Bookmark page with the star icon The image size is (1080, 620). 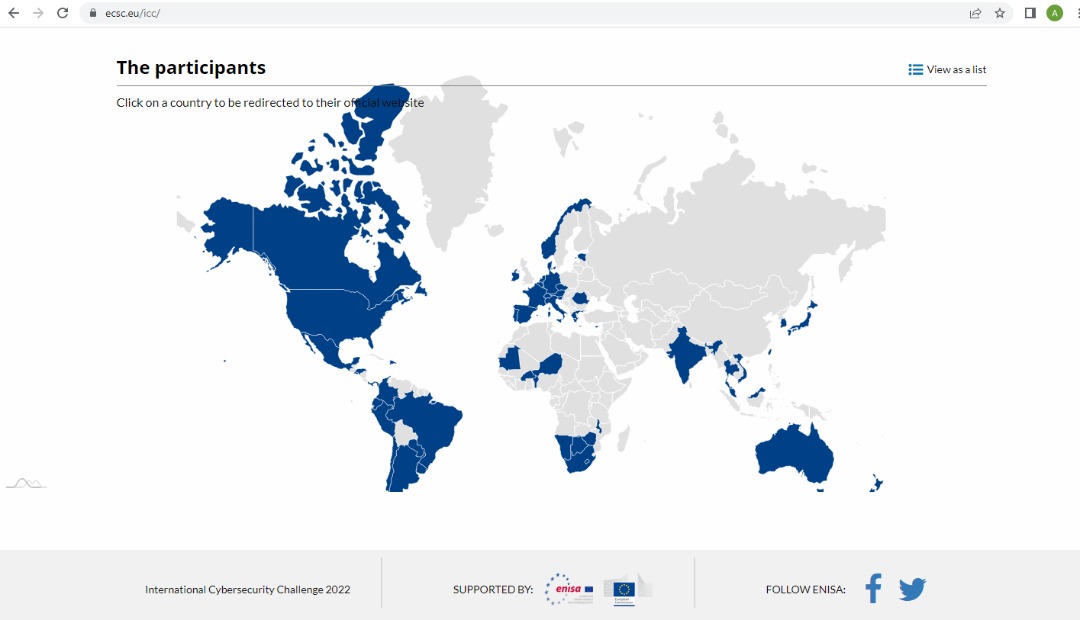pyautogui.click(x=999, y=13)
